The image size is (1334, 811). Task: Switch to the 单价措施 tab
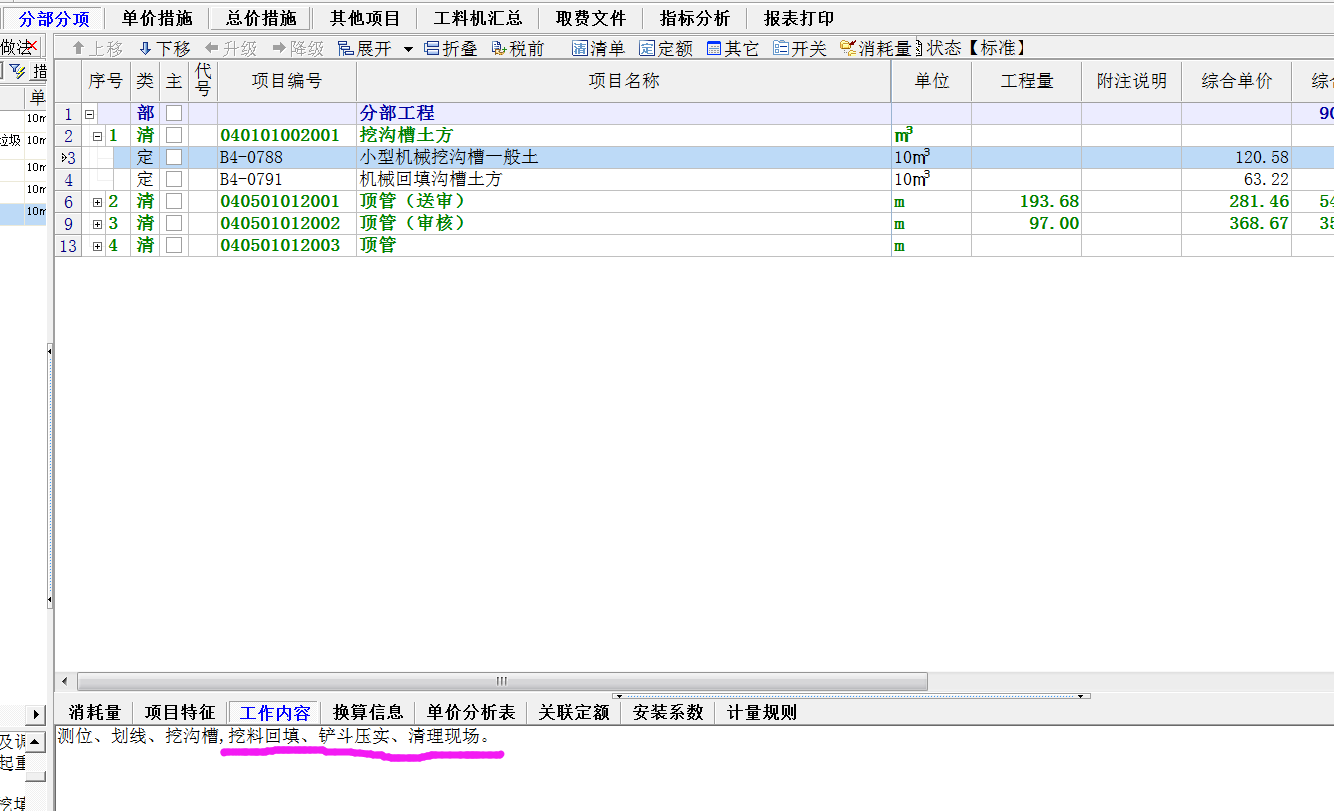tap(157, 18)
